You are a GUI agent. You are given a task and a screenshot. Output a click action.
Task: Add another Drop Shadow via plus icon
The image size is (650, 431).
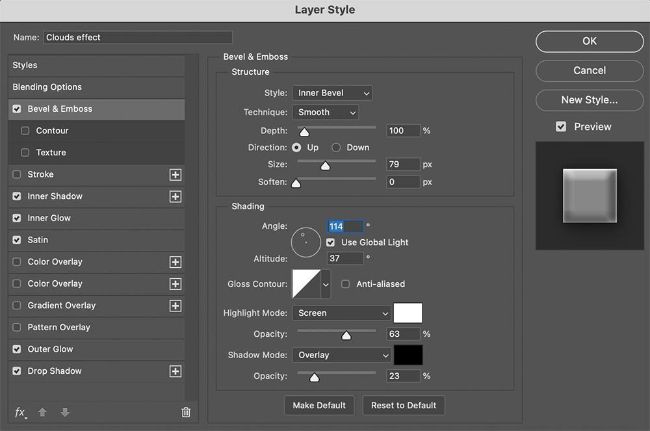(175, 371)
